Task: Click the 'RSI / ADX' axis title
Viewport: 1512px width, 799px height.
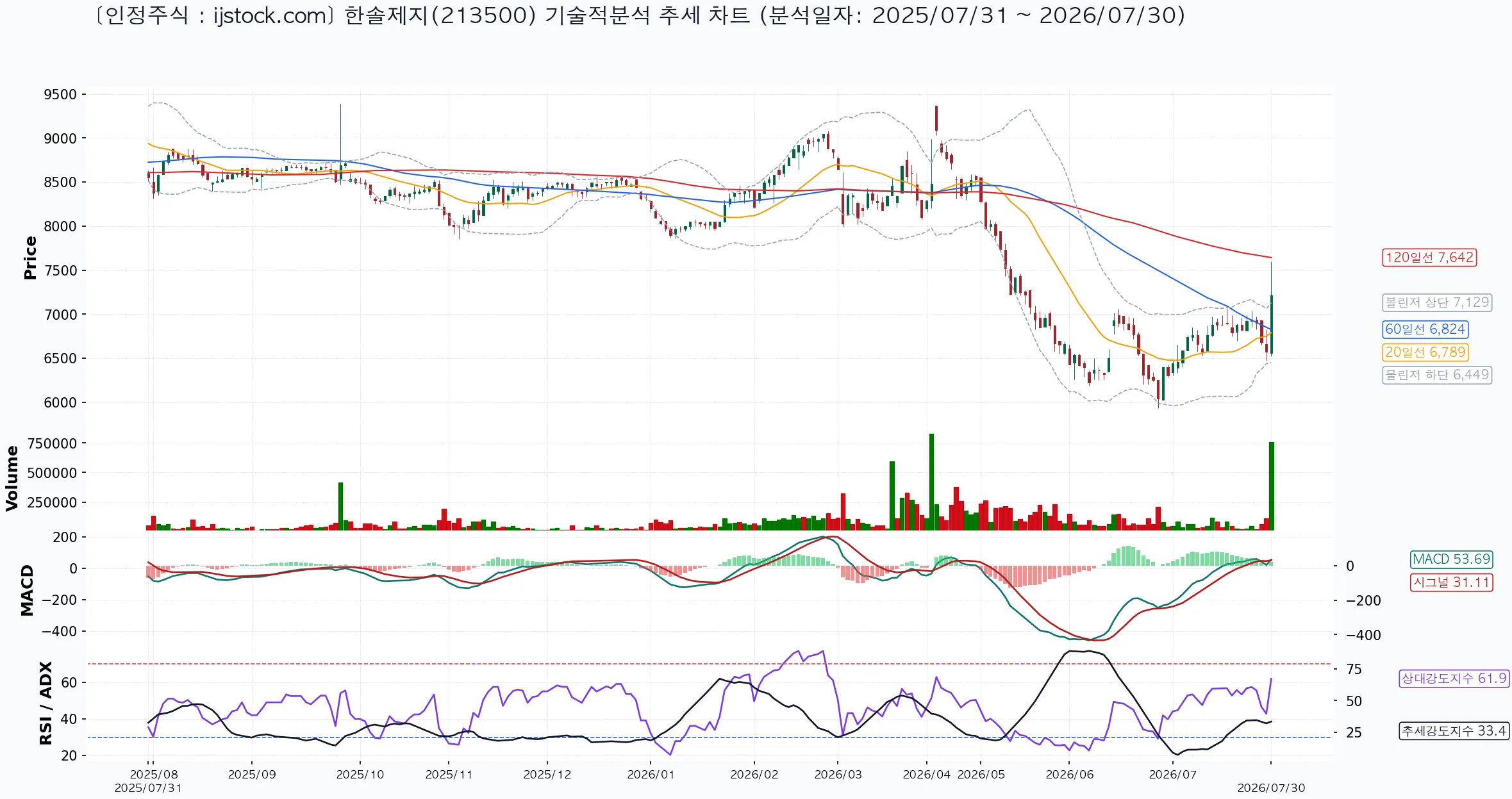Action: [x=46, y=703]
